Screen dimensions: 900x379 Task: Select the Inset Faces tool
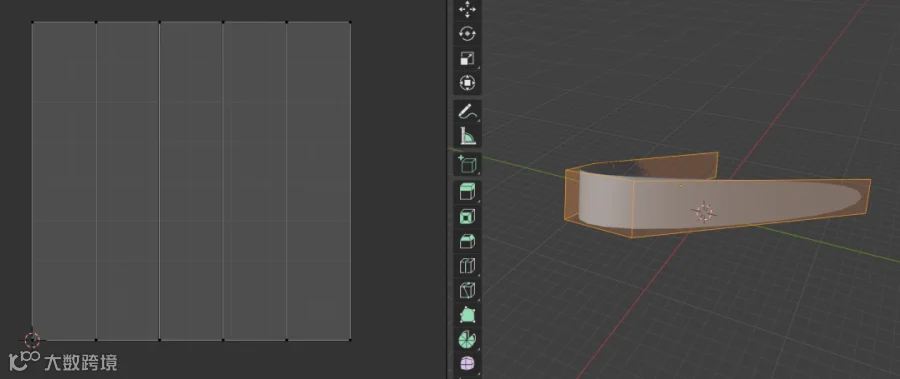coord(467,216)
